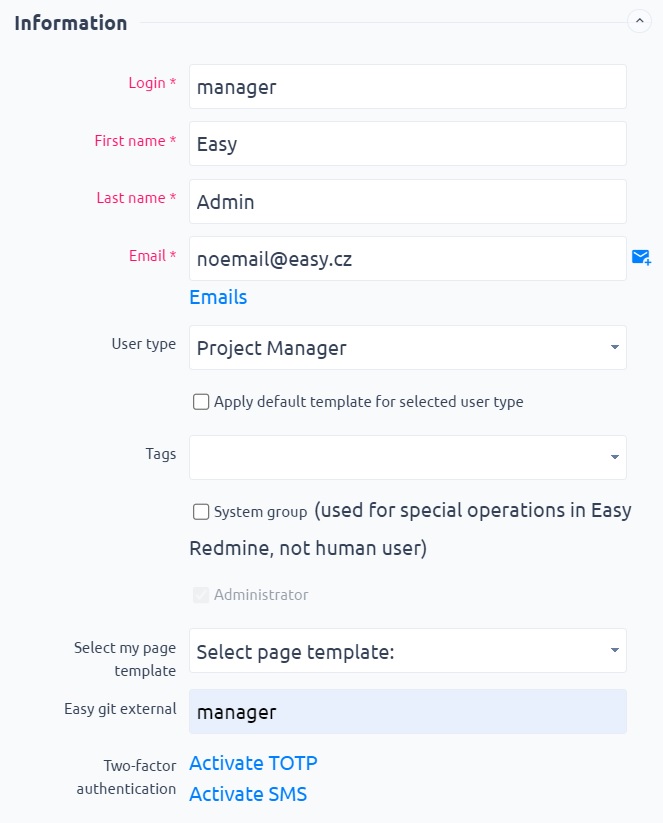This screenshot has width=663, height=823.
Task: Click the disabled Administrator checkbox
Action: click(201, 595)
